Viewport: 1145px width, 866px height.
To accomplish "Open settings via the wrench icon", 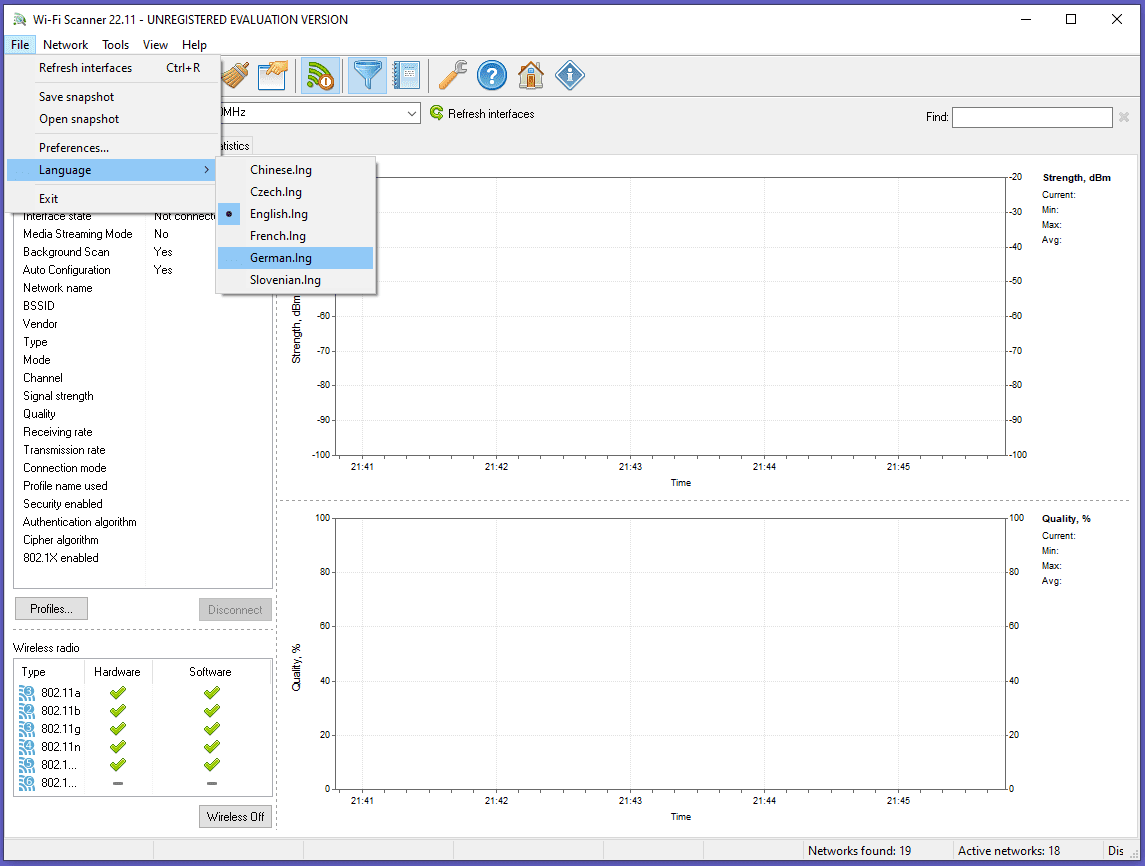I will click(453, 75).
